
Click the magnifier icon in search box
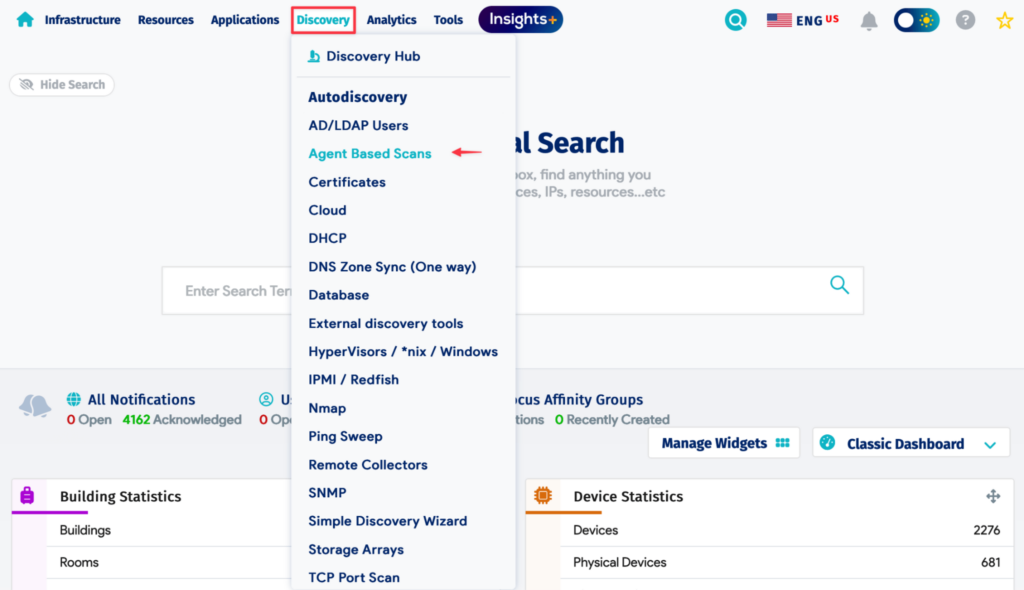point(839,285)
